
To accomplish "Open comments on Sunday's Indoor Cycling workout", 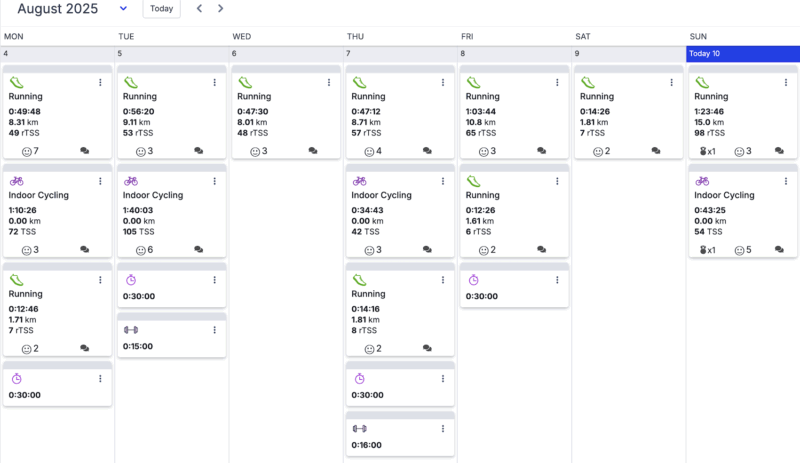I will 779,250.
